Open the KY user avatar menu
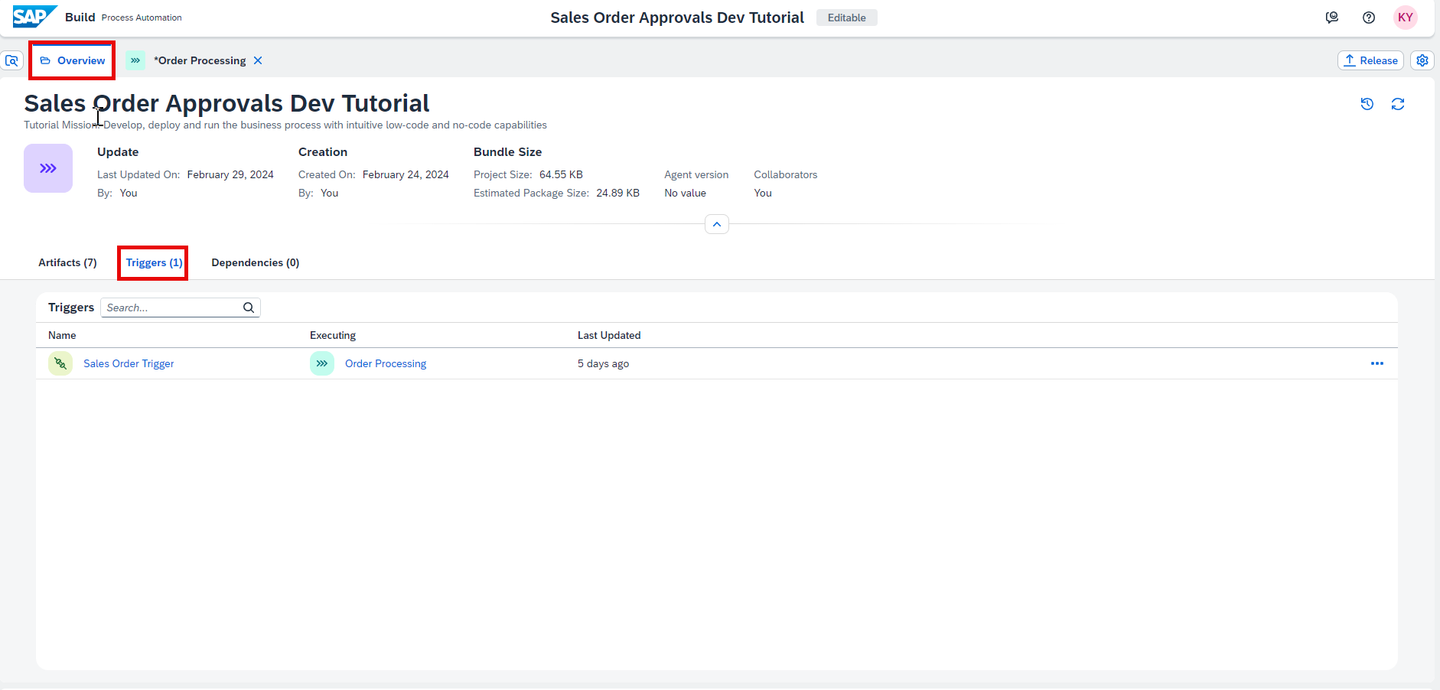Screen dimensions: 1440x690 pos(1405,18)
